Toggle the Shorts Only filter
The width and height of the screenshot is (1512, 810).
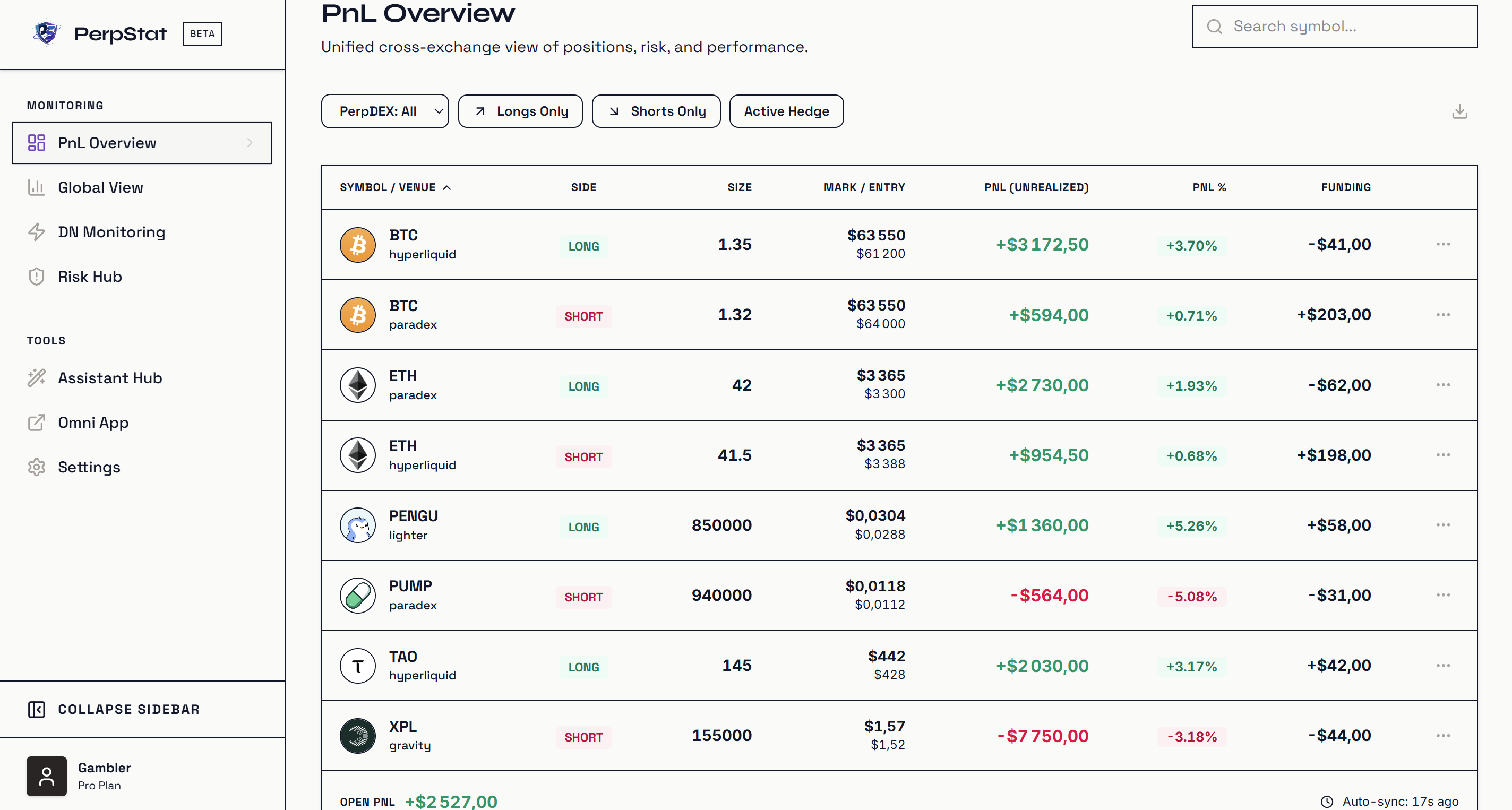click(656, 111)
